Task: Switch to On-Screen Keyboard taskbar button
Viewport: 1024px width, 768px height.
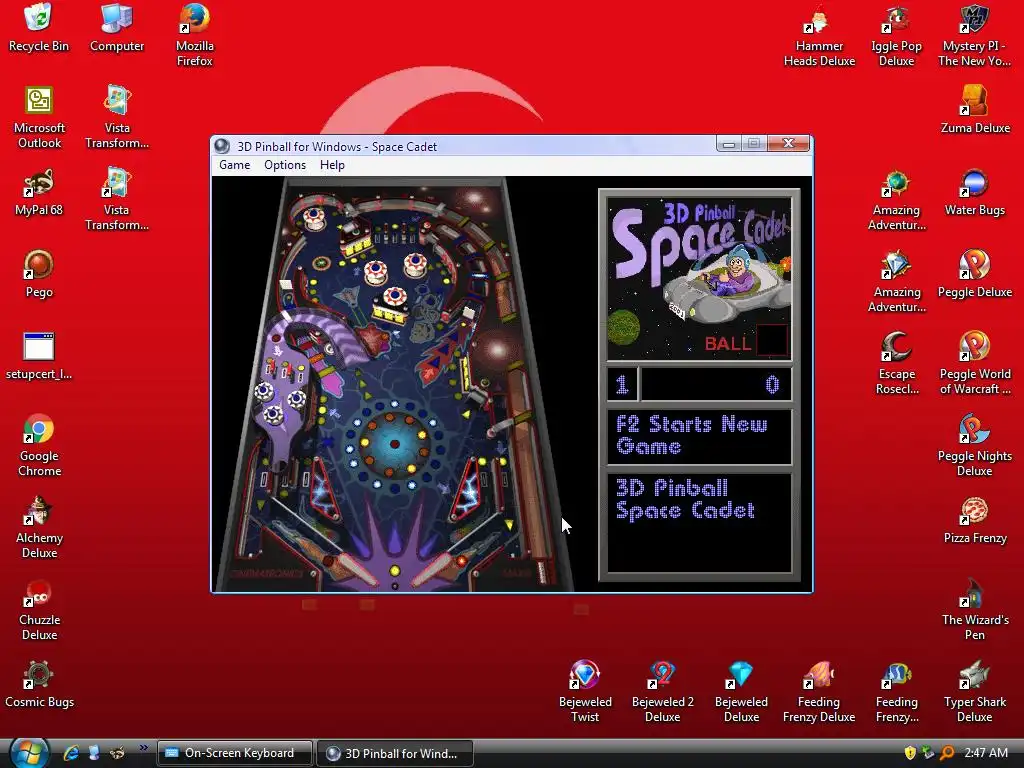Action: click(234, 753)
